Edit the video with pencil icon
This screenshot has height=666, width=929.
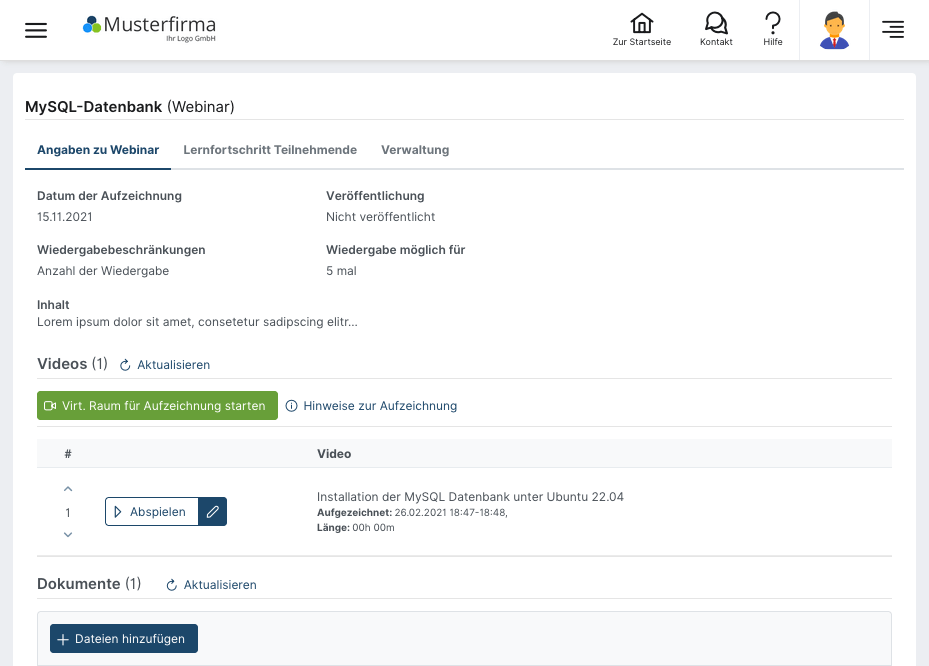click(213, 511)
